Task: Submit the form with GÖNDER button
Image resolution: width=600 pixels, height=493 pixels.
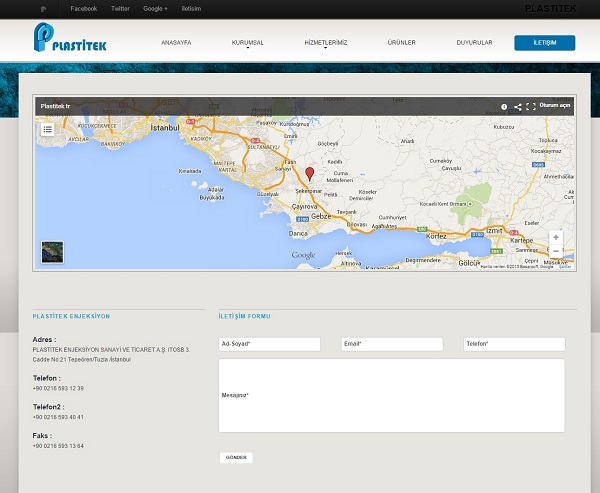Action: tap(236, 457)
